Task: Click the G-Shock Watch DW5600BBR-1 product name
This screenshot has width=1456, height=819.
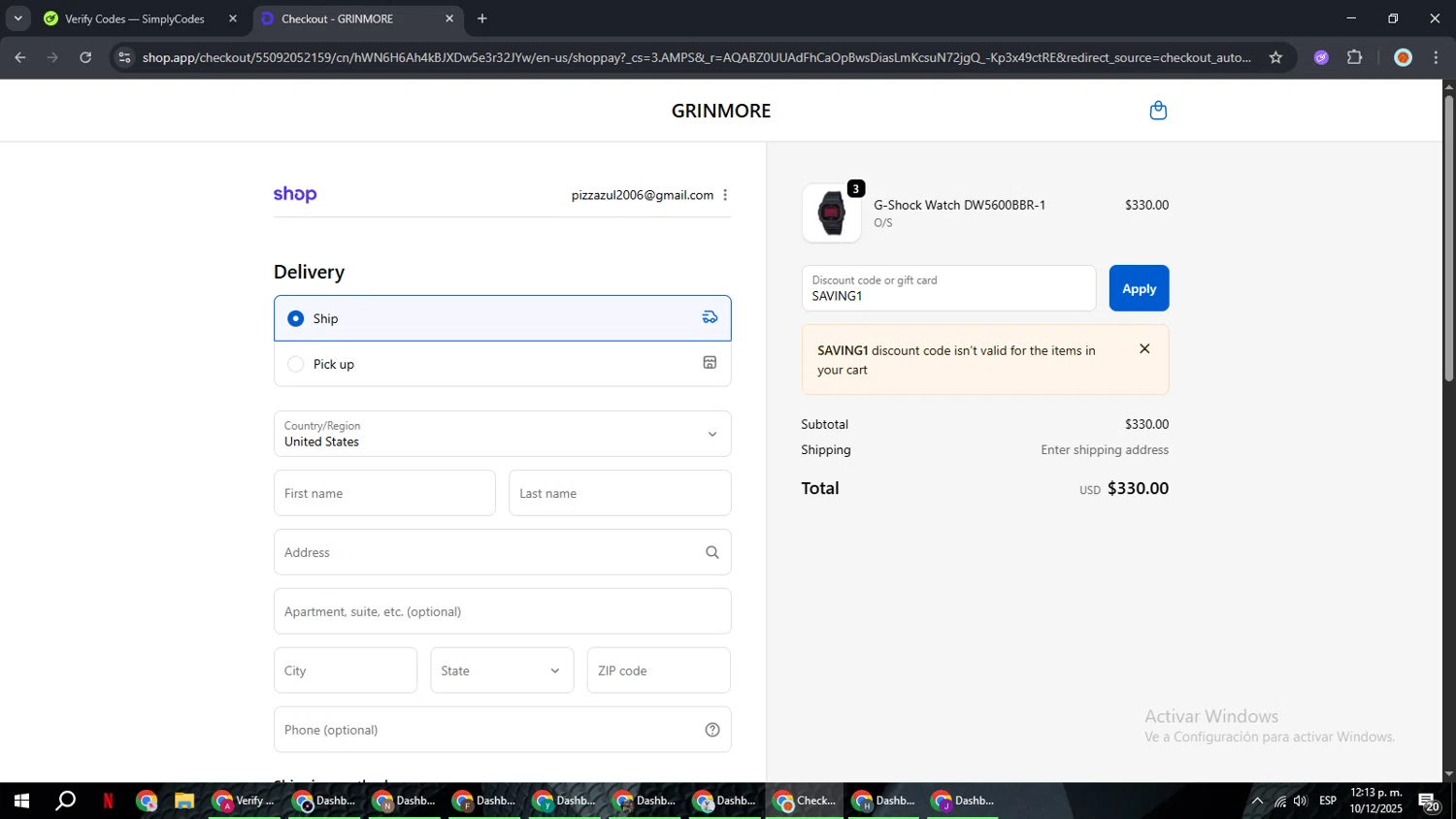Action: click(x=959, y=205)
